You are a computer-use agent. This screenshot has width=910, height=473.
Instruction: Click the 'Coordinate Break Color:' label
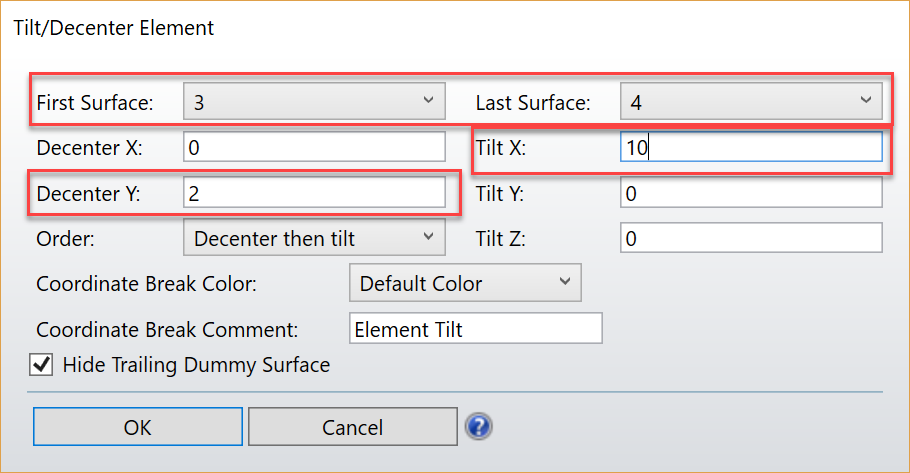coord(146,284)
